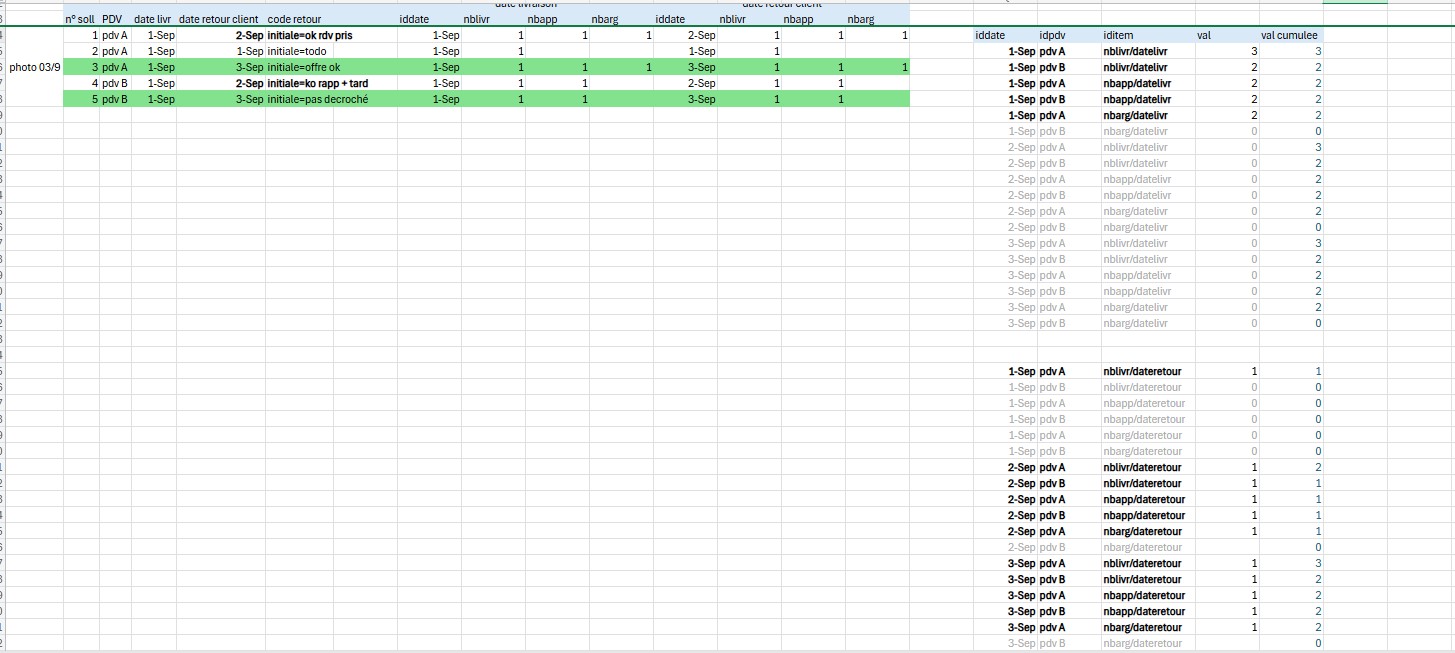Select bold '2-Sep' beside 'initiale=ok rdv pris'

click(249, 35)
